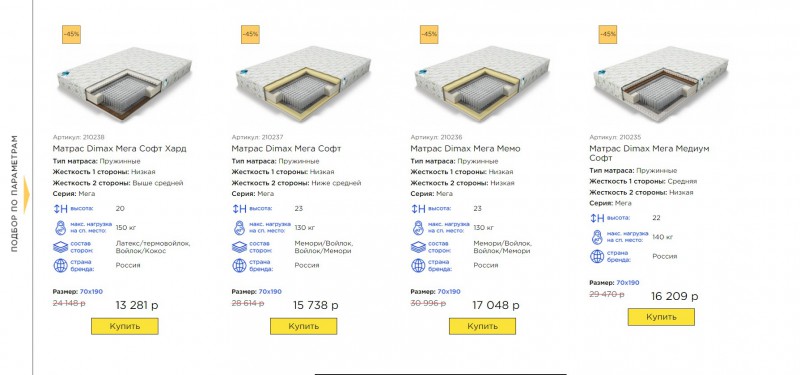Click the max load icon for Мега Мемо
The width and height of the screenshot is (800, 375).
point(418,228)
